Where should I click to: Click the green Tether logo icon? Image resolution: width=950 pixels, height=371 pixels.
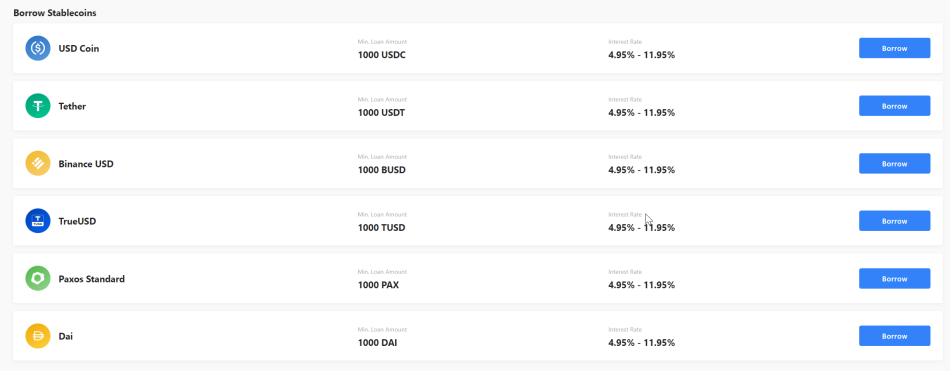pyautogui.click(x=38, y=105)
